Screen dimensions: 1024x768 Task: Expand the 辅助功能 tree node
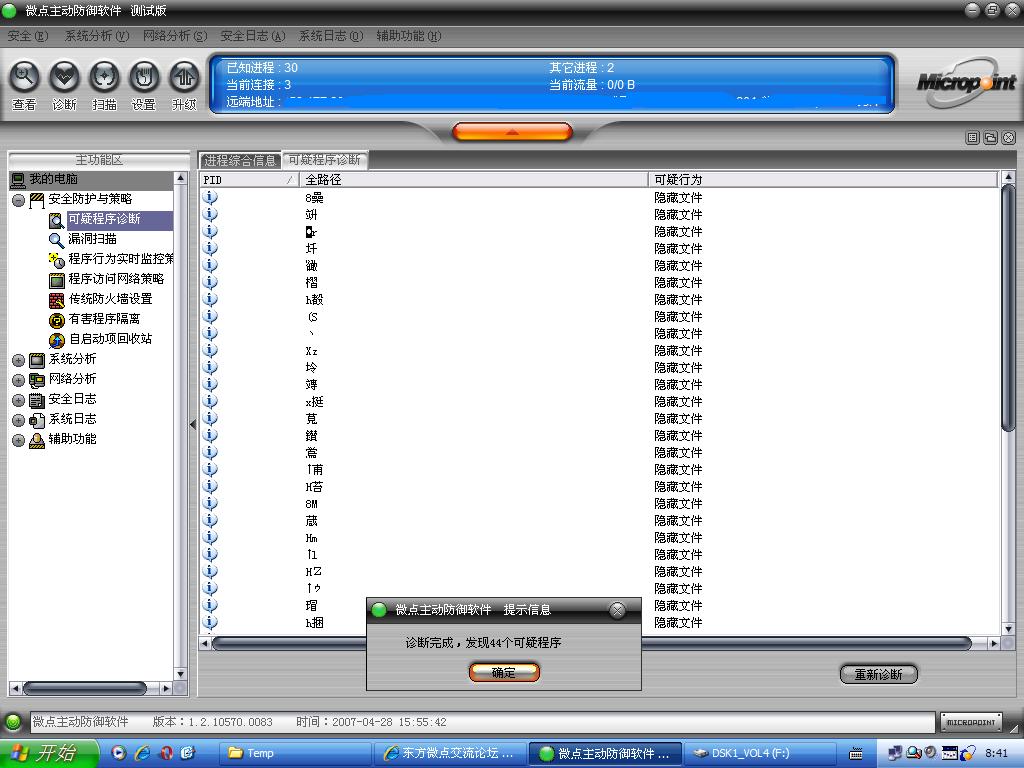click(18, 440)
